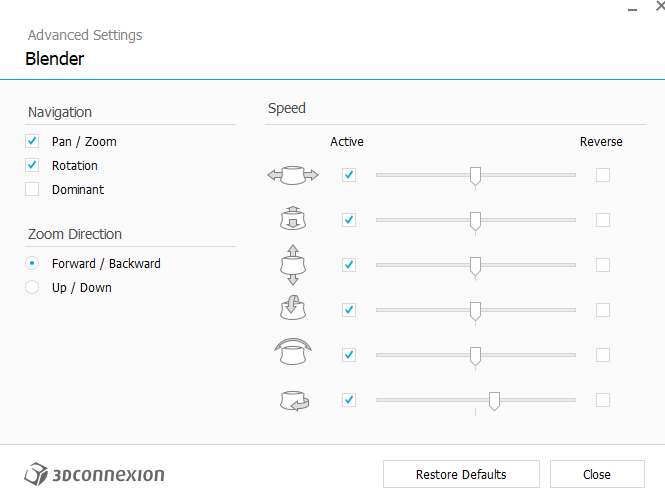Toggle Active for left/right pan axis
The height and width of the screenshot is (499, 665).
click(x=349, y=175)
